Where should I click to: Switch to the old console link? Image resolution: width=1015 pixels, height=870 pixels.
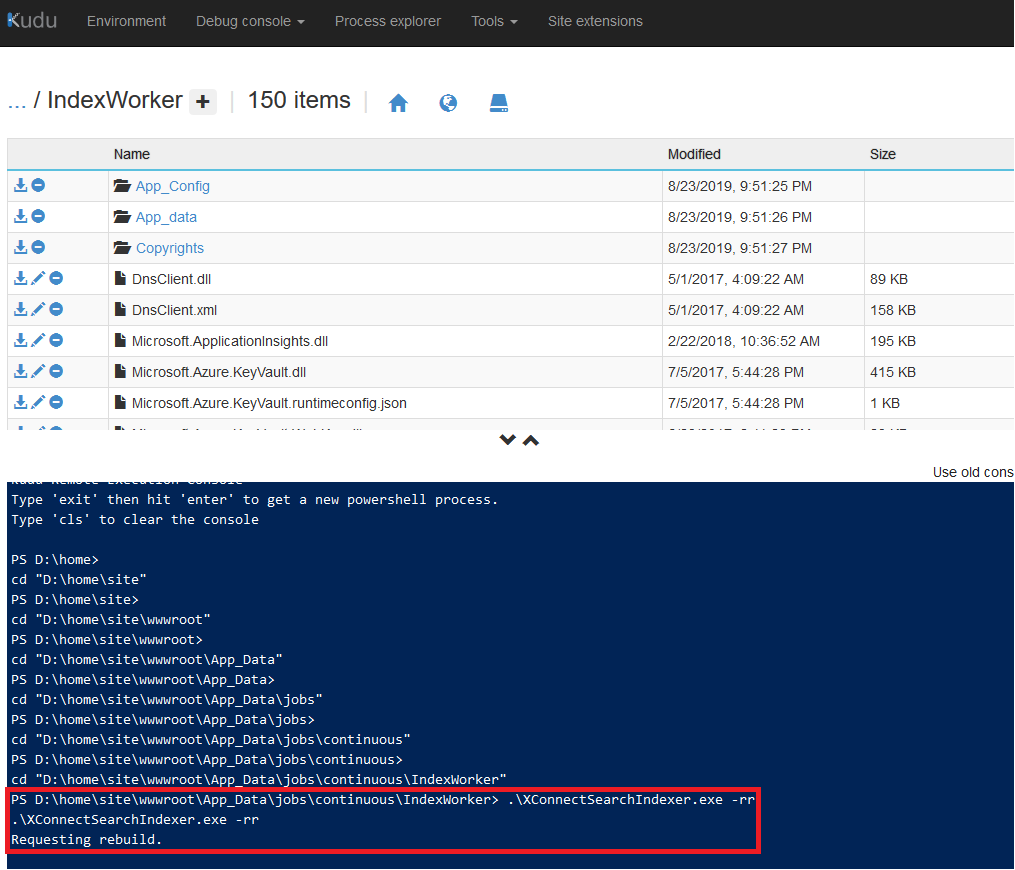tap(973, 473)
